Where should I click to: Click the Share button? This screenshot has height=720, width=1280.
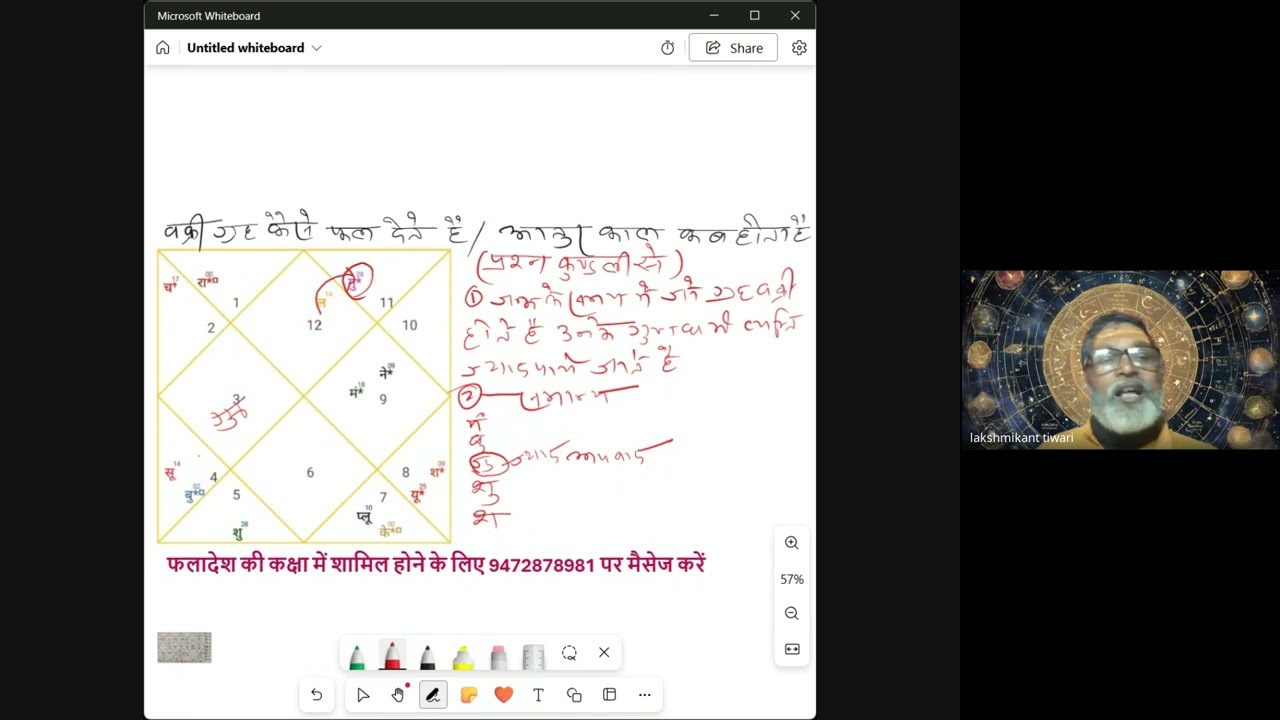pos(733,48)
